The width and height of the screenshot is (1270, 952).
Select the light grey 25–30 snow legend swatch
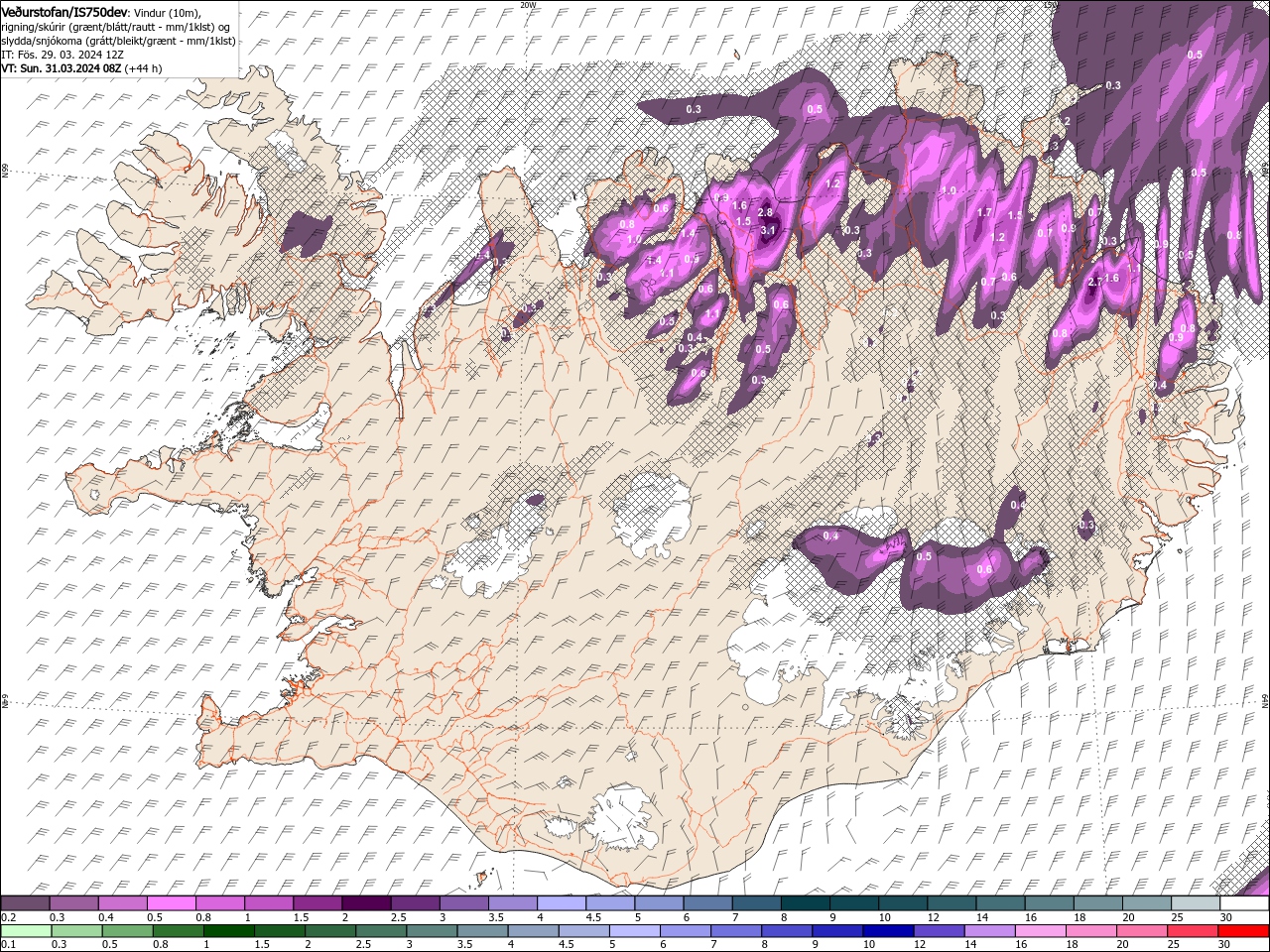click(1196, 903)
